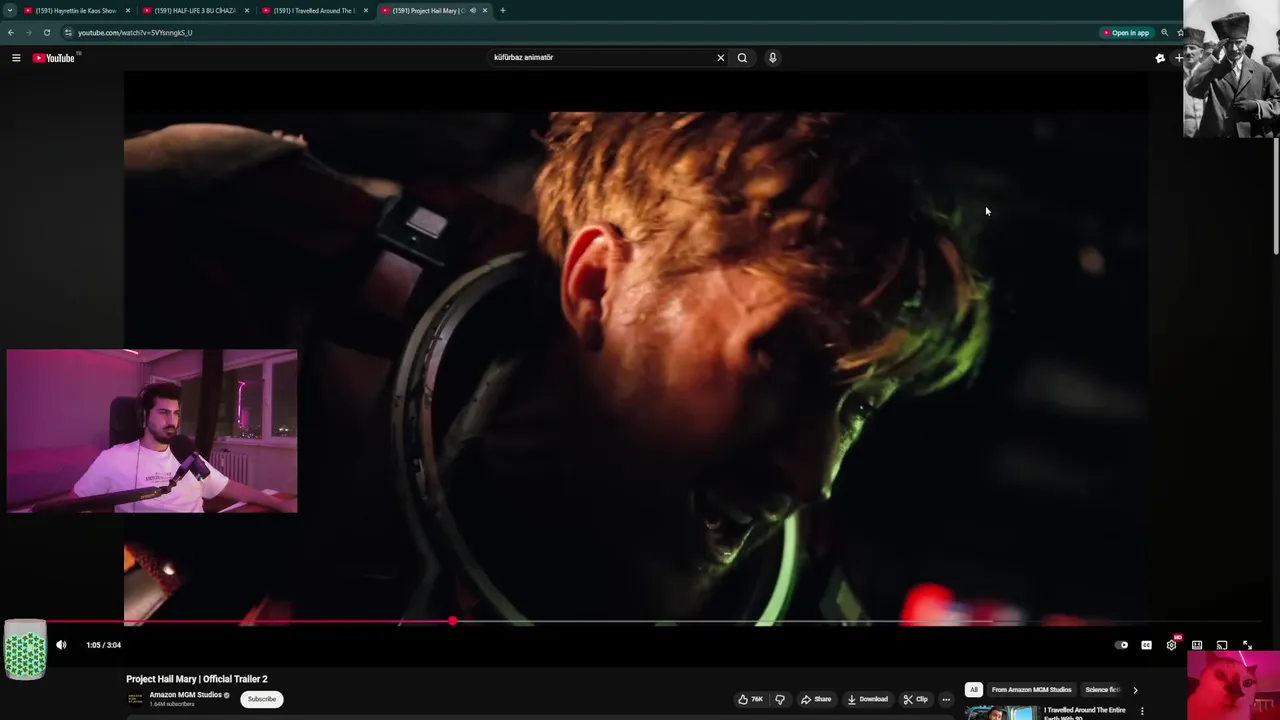Image resolution: width=1280 pixels, height=720 pixels.
Task: Click the browser zoom magnifier icon
Action: coord(1164,33)
